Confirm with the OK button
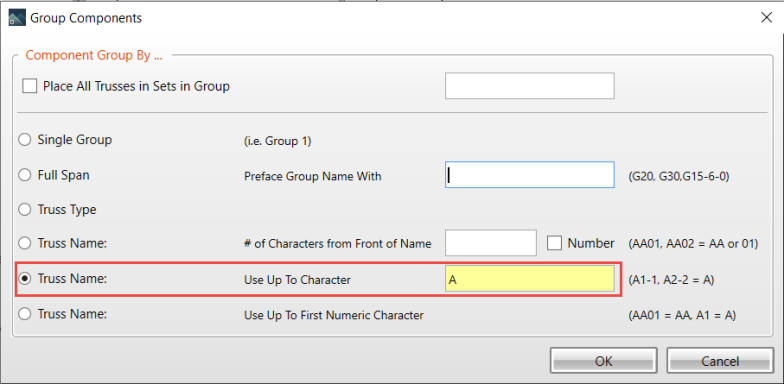 click(604, 360)
